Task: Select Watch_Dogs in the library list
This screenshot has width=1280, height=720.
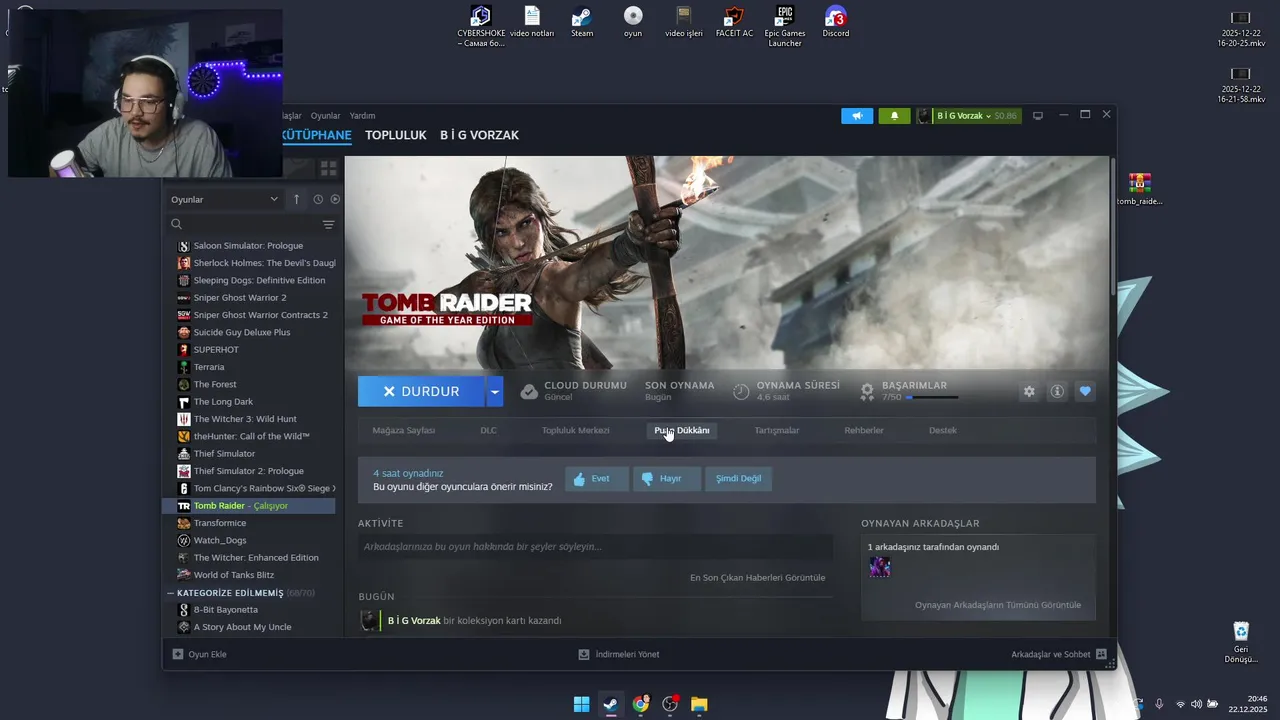Action: (x=220, y=540)
